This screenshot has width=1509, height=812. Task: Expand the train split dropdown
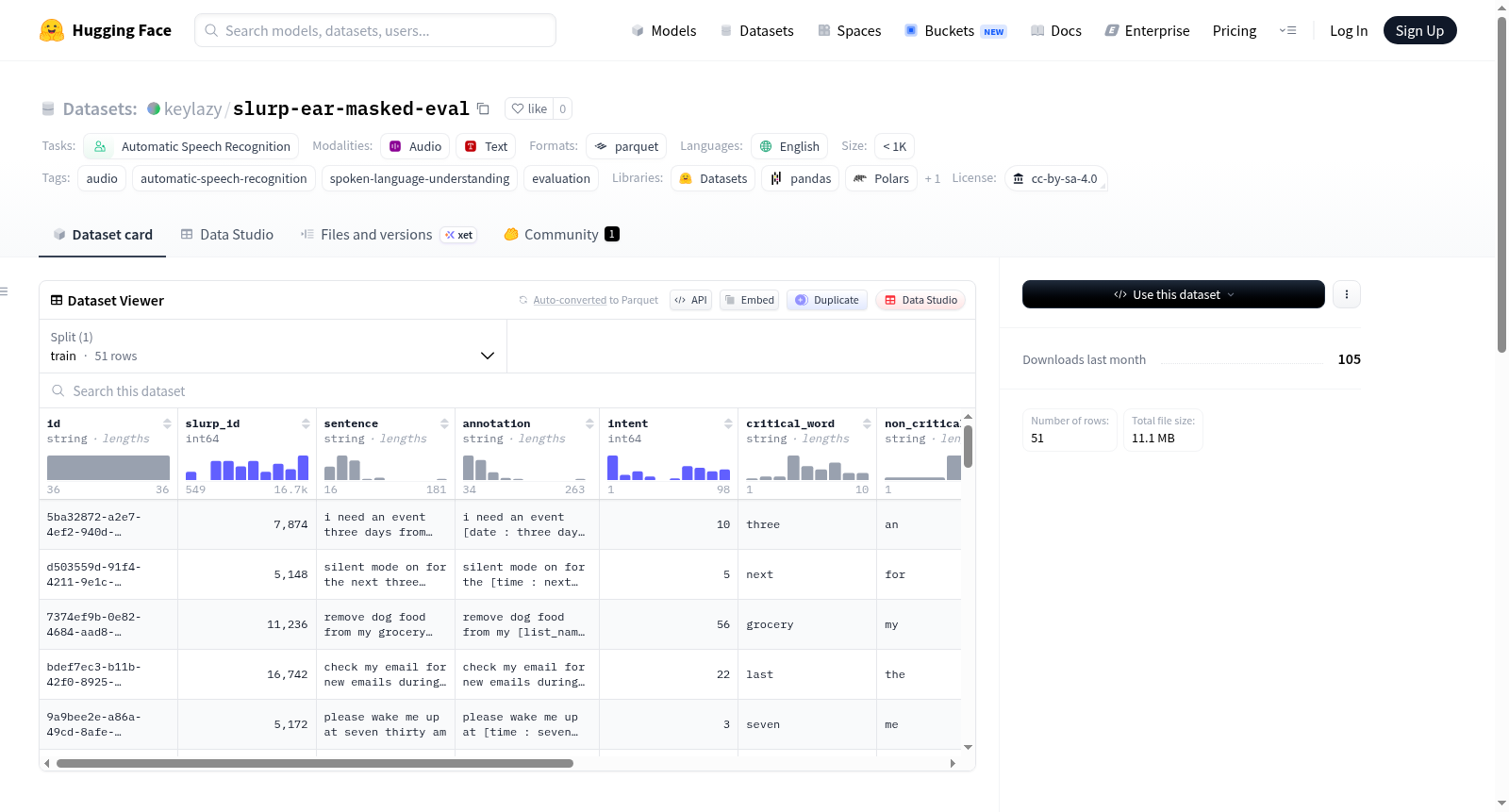[273, 346]
